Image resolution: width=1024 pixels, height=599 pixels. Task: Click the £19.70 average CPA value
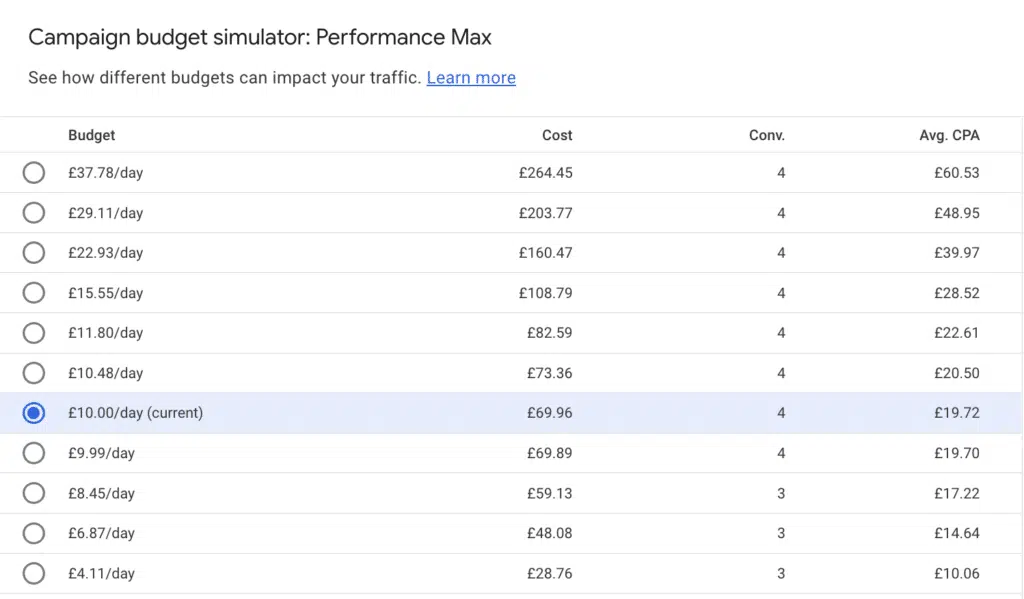957,453
